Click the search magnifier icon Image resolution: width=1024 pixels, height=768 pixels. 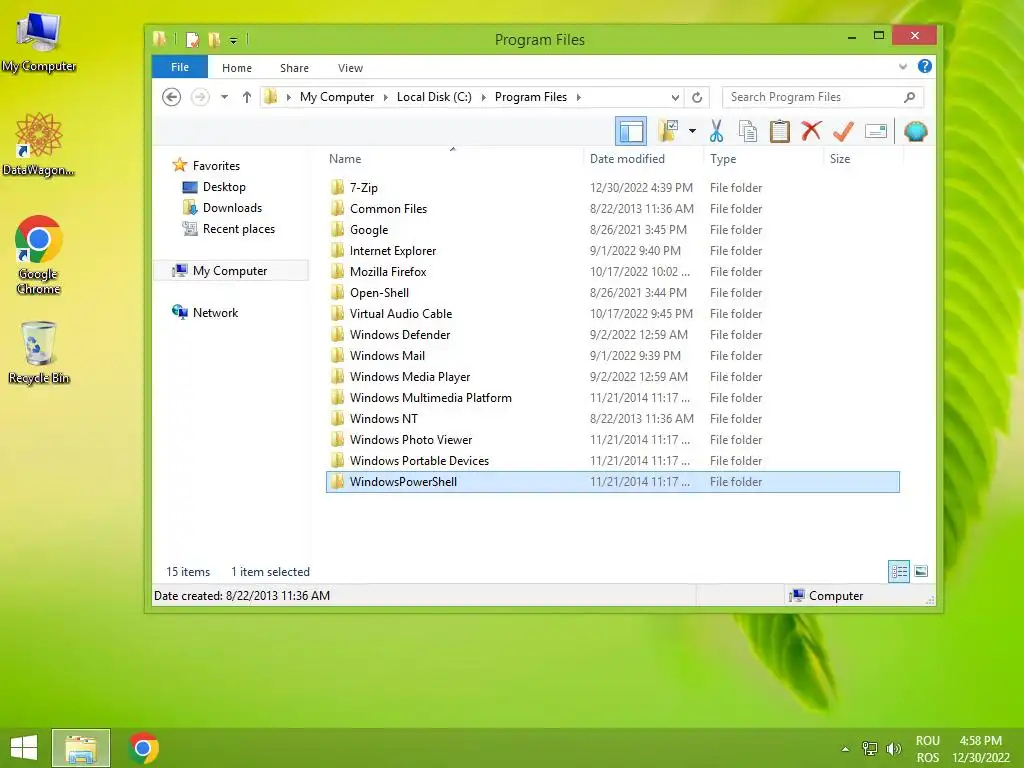coord(909,97)
